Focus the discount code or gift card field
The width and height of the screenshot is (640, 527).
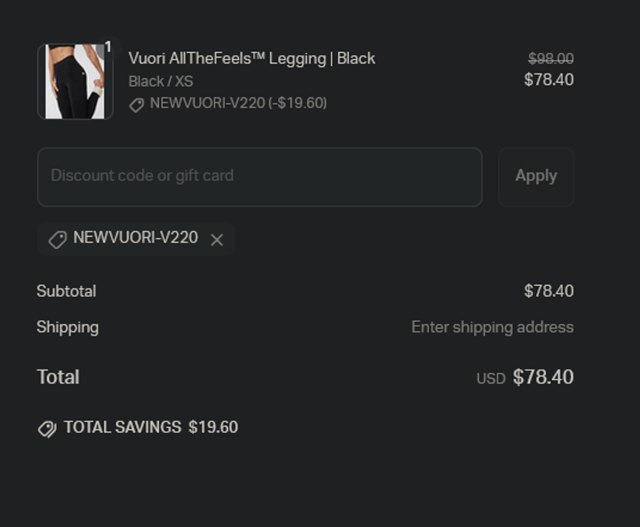[259, 176]
